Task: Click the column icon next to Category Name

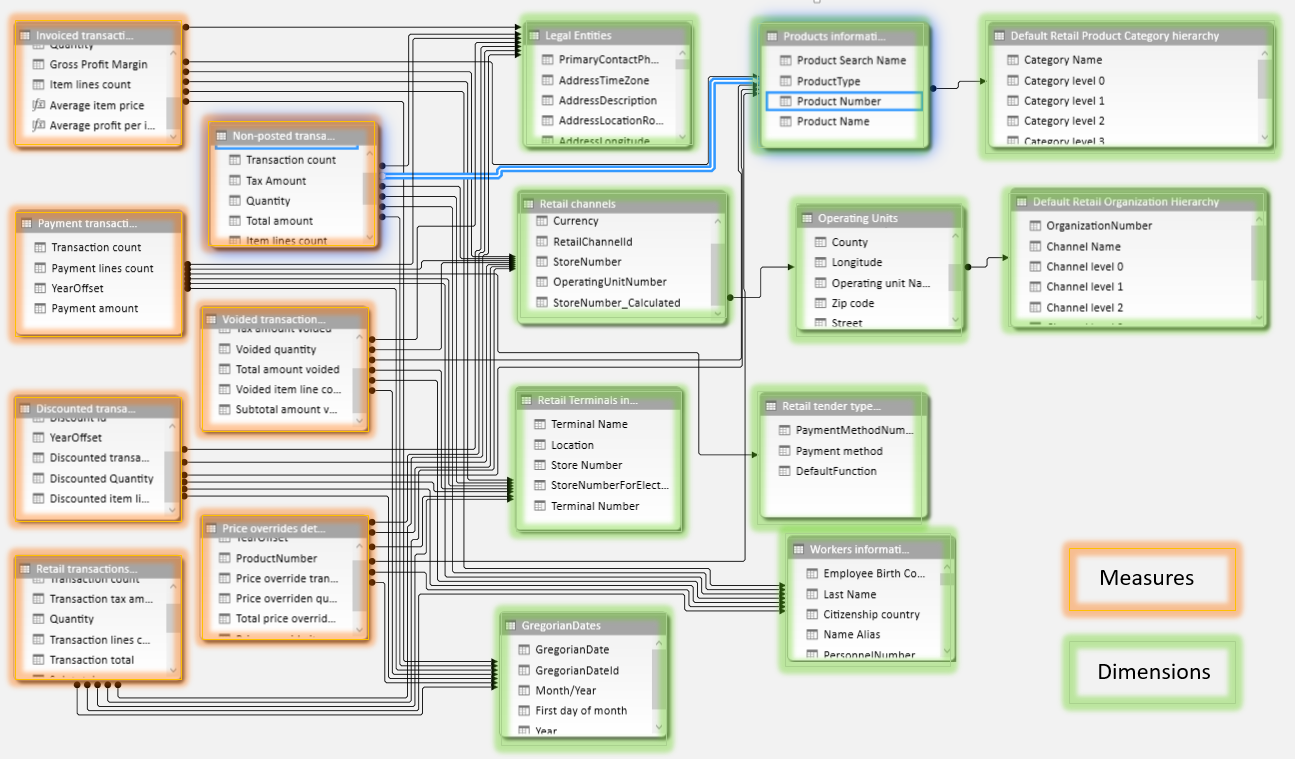Action: (1013, 60)
